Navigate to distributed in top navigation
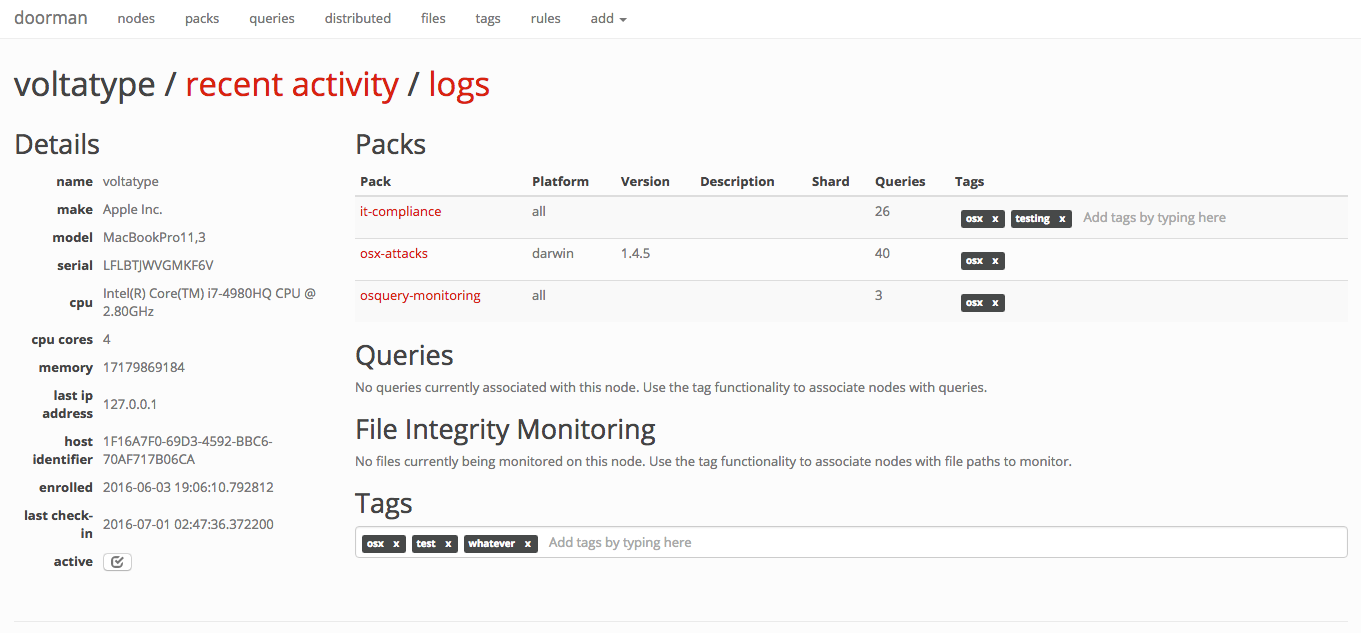Viewport: 1361px width, 633px height. (357, 18)
